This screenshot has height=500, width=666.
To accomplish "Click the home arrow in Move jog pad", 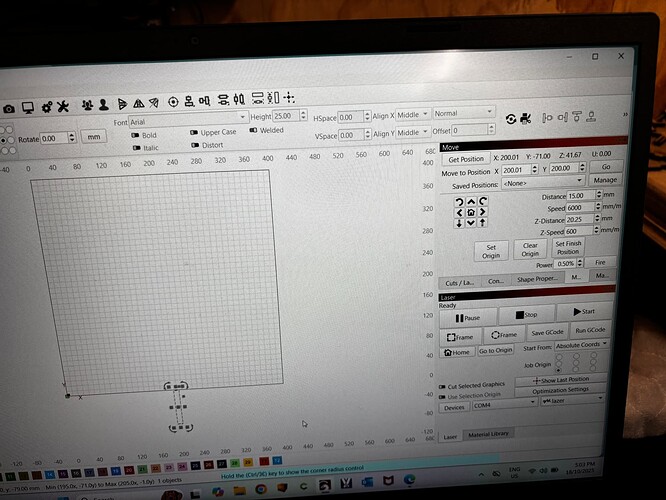I will coord(471,213).
